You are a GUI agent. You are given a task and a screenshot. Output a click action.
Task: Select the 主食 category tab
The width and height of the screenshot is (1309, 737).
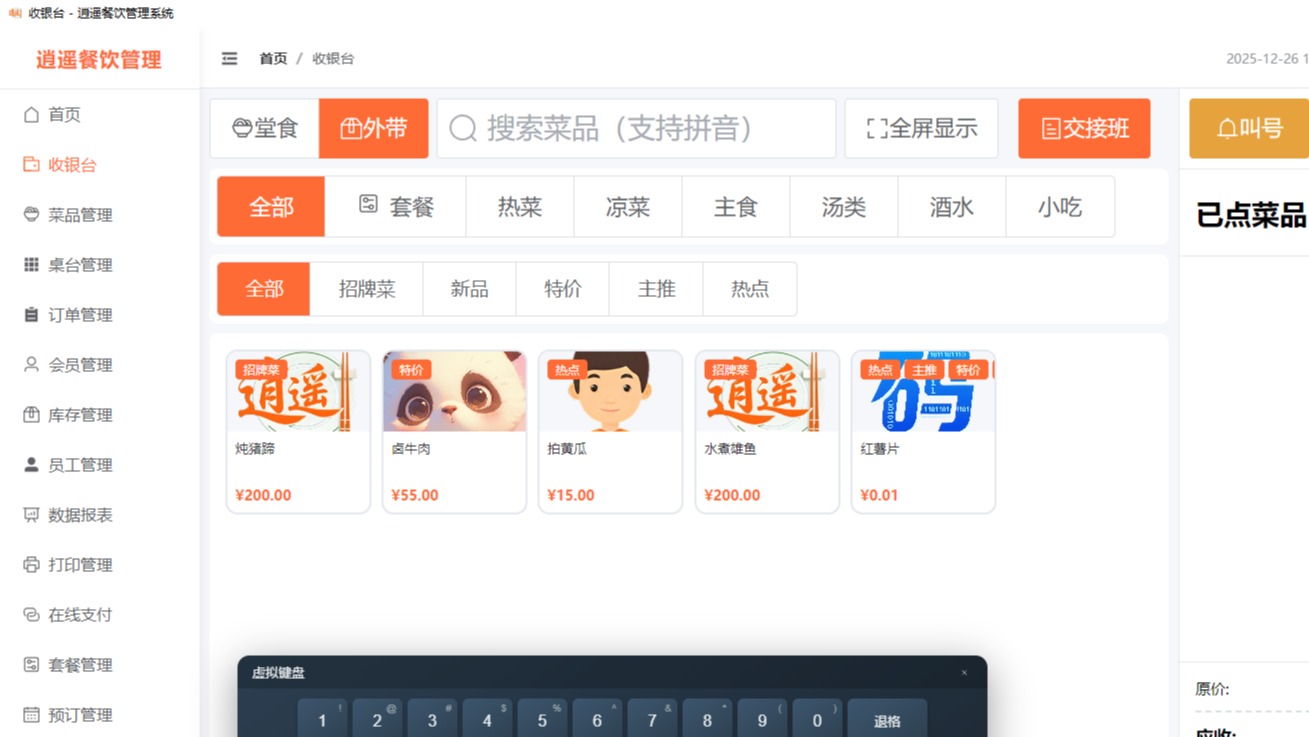click(x=736, y=207)
